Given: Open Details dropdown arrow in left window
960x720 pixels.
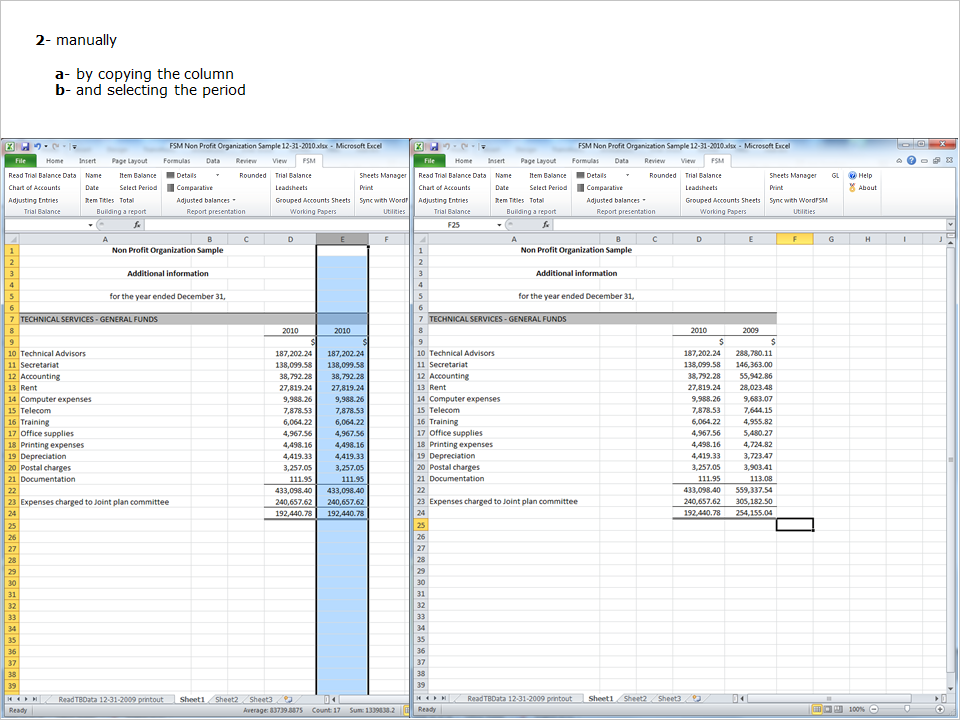Looking at the screenshot, I should 217,175.
